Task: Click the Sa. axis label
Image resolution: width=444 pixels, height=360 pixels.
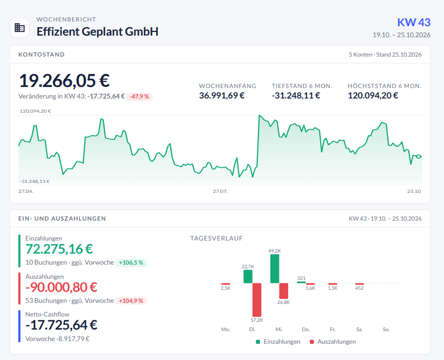Action: pos(359,329)
